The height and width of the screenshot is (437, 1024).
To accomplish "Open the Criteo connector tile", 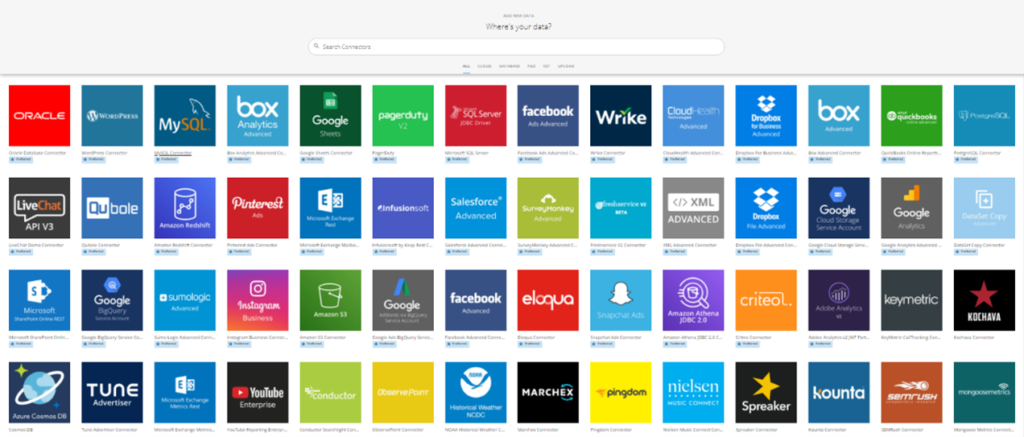I will tap(766, 300).
